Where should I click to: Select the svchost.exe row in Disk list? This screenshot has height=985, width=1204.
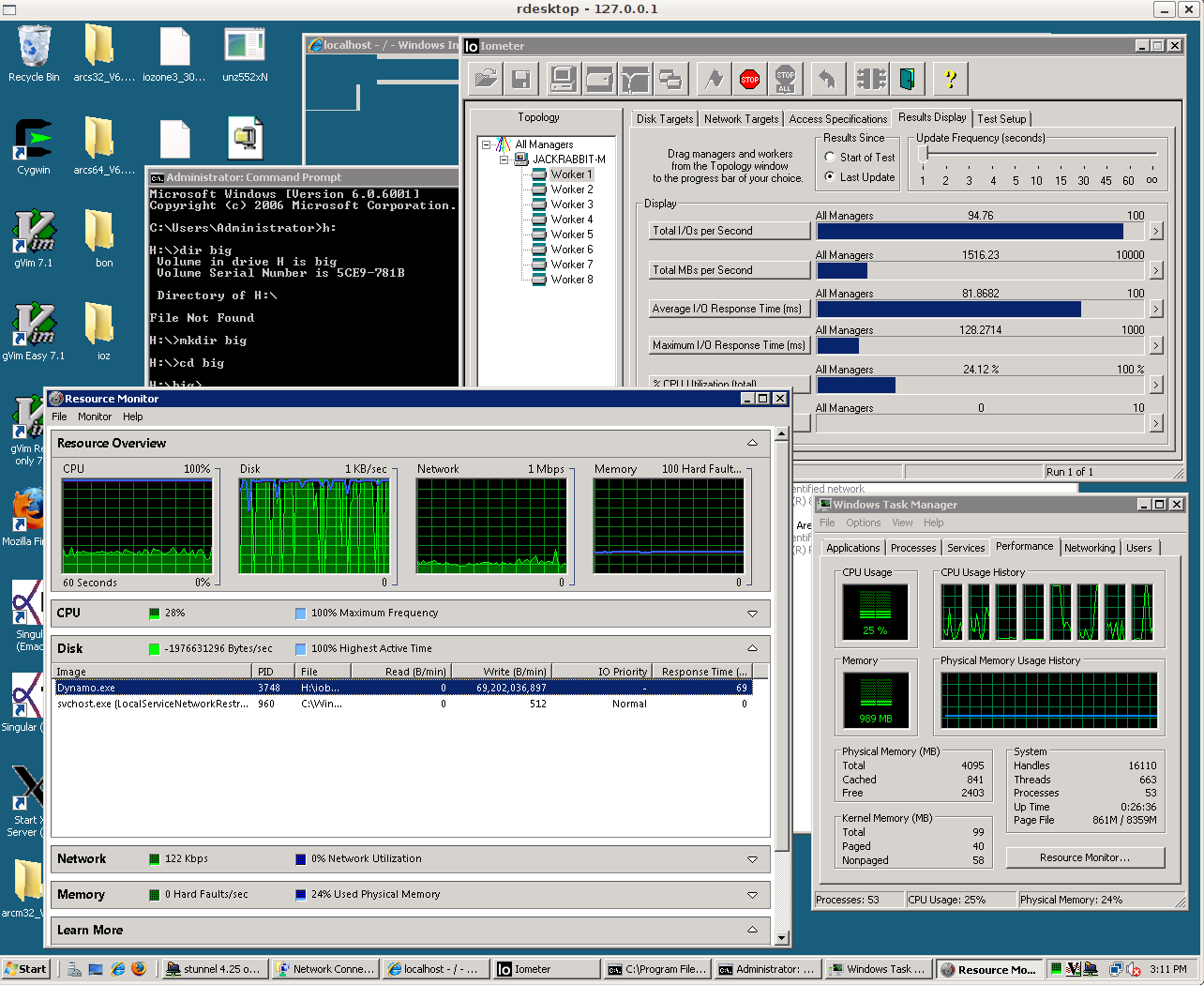pos(403,704)
